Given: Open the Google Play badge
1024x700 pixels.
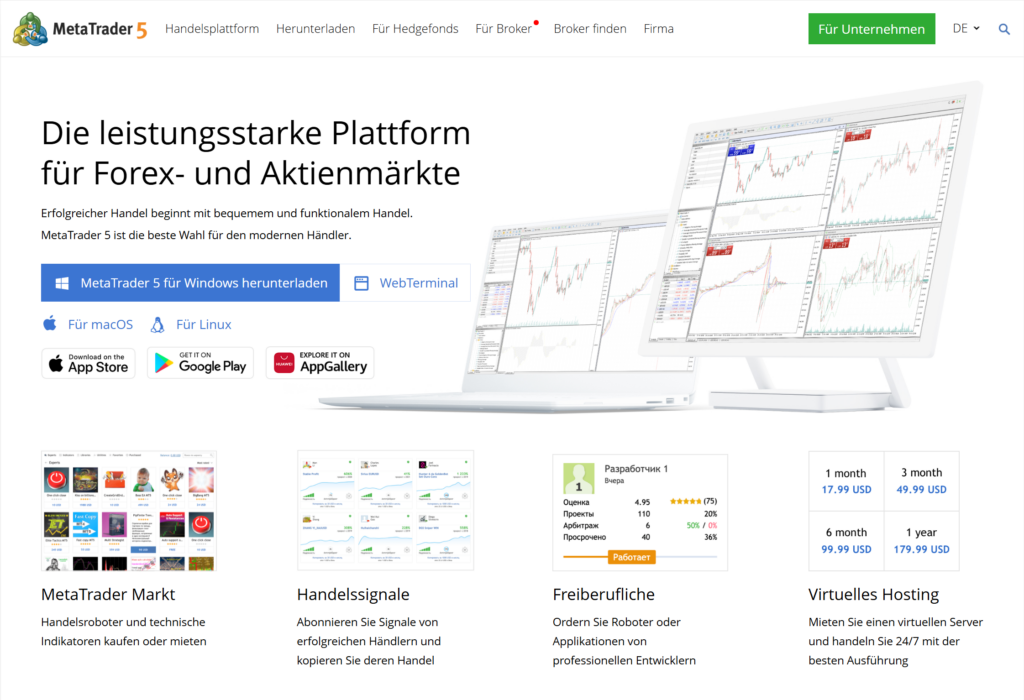Looking at the screenshot, I should [200, 363].
